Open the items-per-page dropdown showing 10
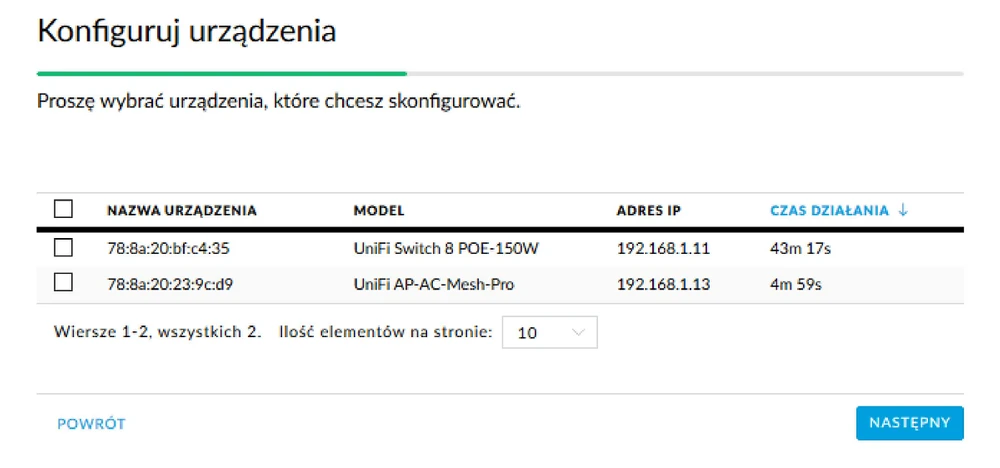This screenshot has height=468, width=1000. 549,333
